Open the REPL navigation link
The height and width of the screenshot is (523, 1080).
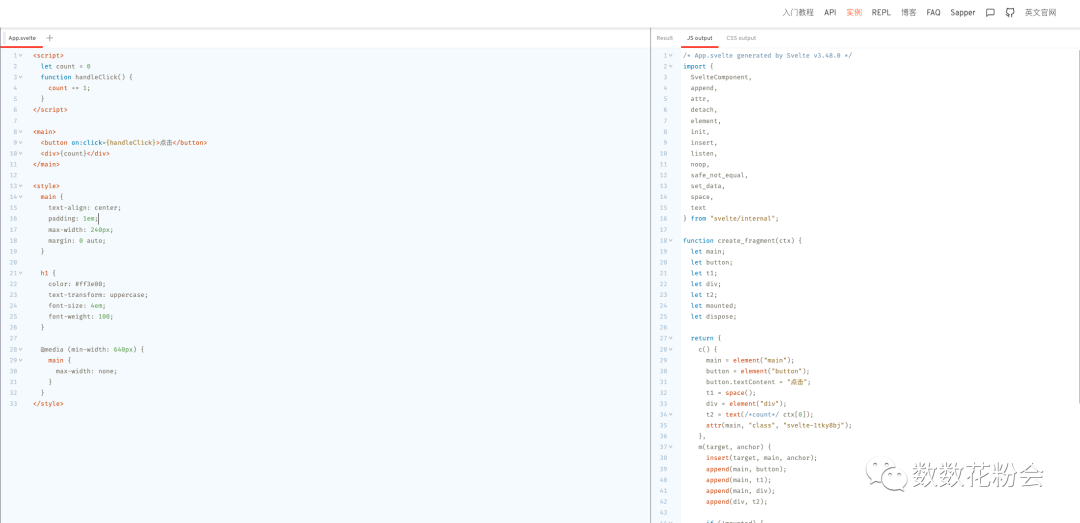click(881, 12)
